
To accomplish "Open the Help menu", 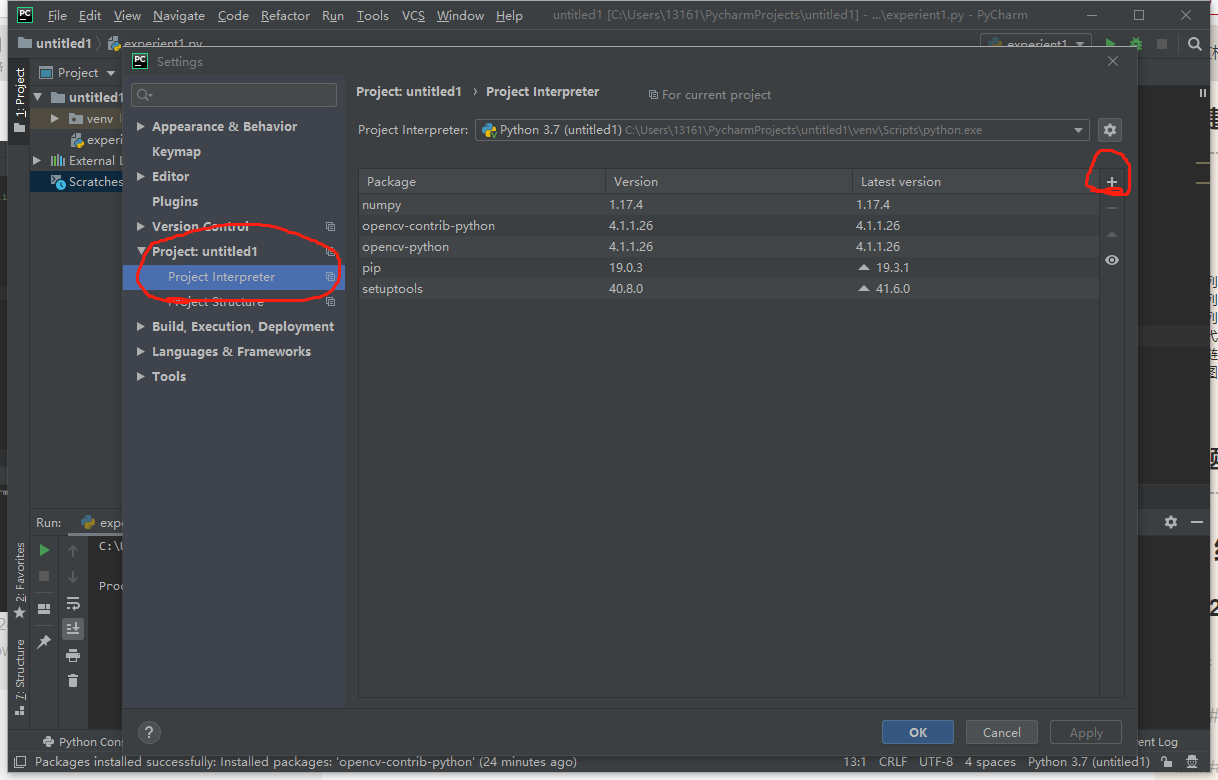I will pyautogui.click(x=509, y=15).
